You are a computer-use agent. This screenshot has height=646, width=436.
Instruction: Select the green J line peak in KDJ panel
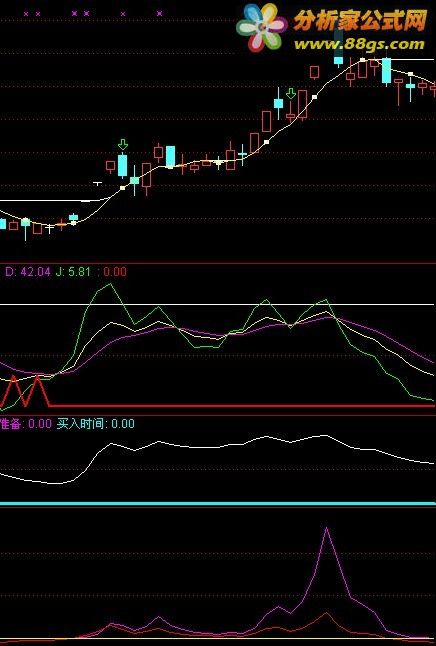click(110, 284)
